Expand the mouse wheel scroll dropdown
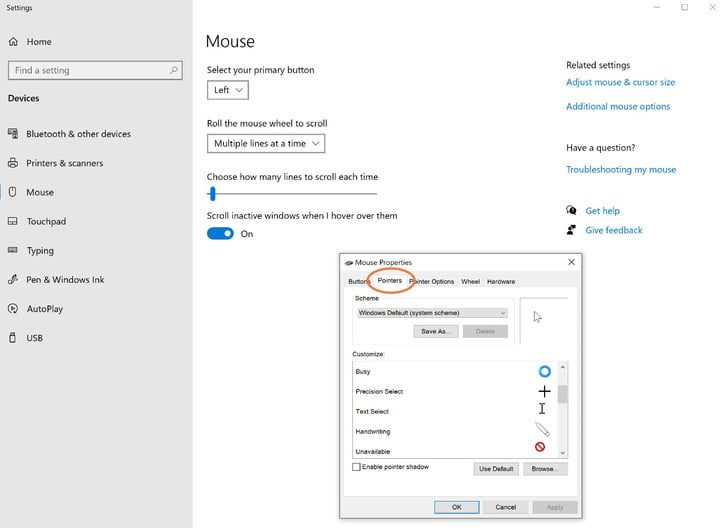720x528 pixels. pyautogui.click(x=266, y=144)
